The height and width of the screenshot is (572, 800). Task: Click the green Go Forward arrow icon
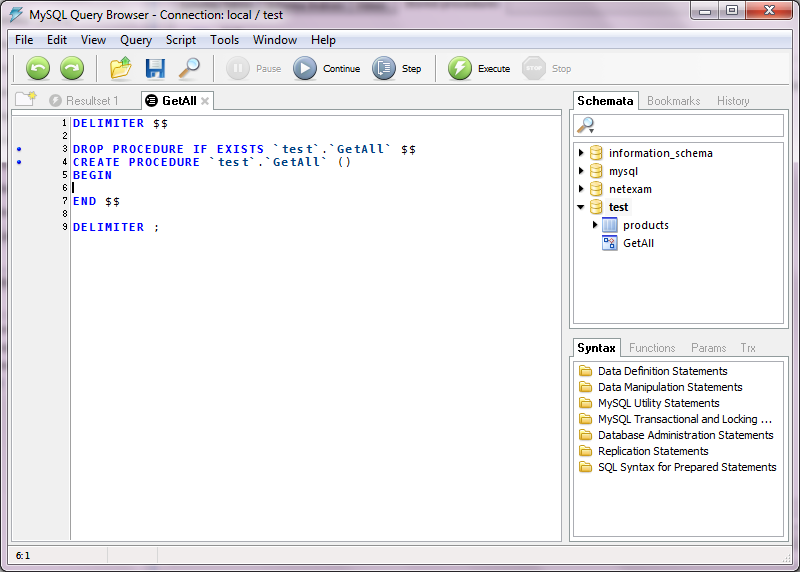click(72, 68)
